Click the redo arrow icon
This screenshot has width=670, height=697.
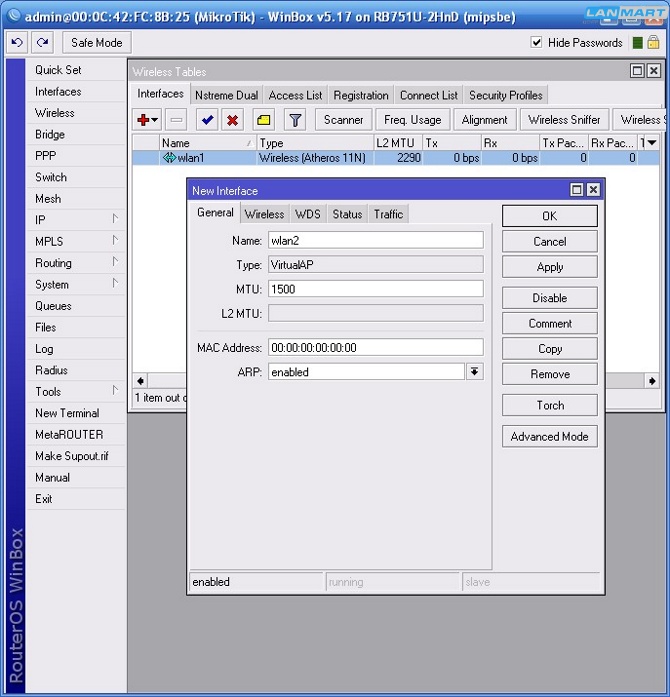[x=42, y=43]
